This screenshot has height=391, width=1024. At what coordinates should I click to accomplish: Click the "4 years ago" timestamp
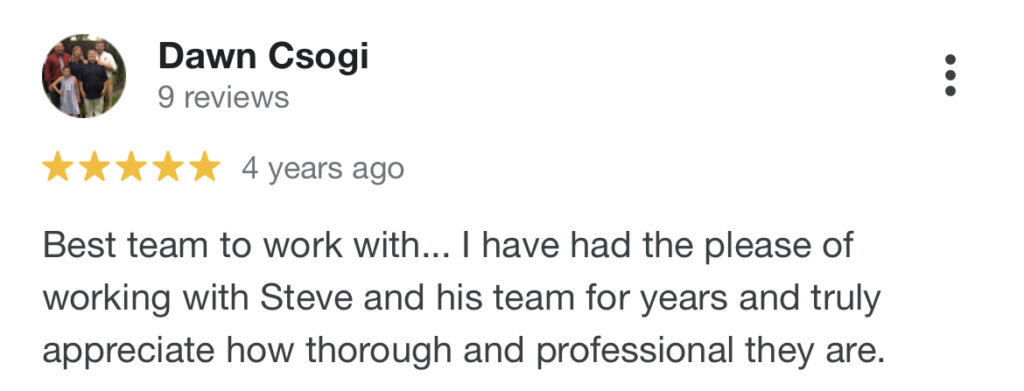[323, 170]
